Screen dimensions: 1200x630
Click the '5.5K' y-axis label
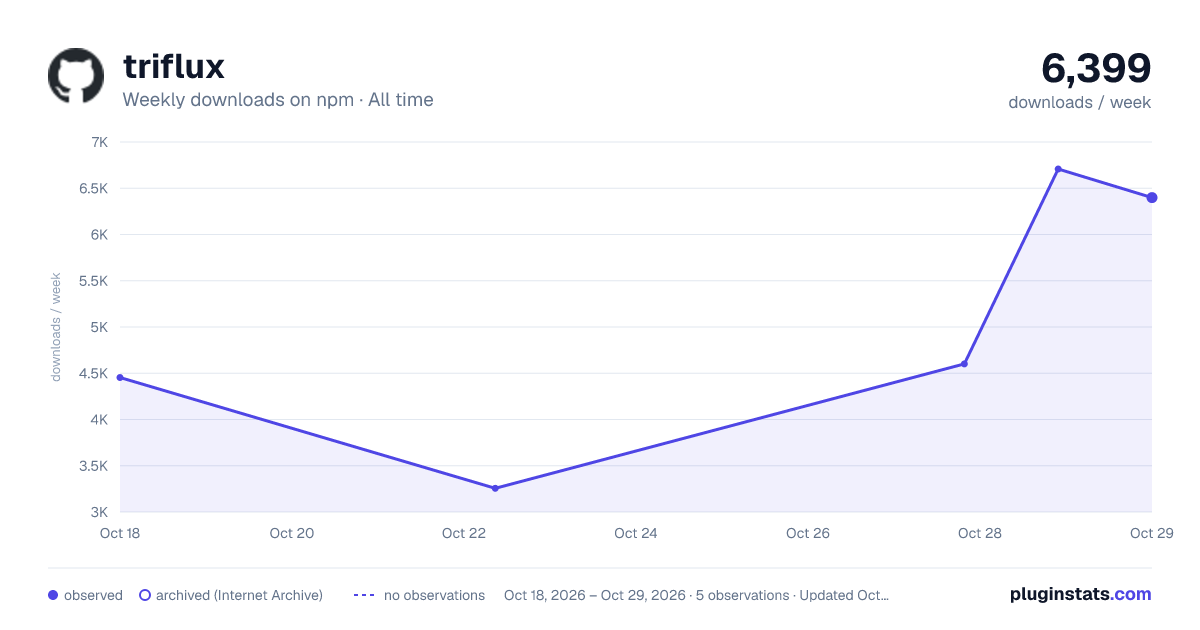coord(93,281)
